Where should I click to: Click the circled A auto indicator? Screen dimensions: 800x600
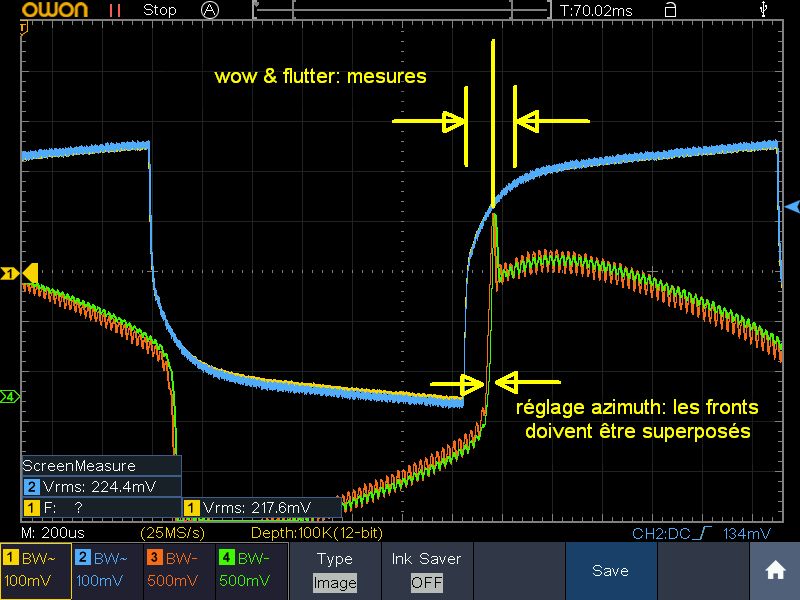[210, 10]
